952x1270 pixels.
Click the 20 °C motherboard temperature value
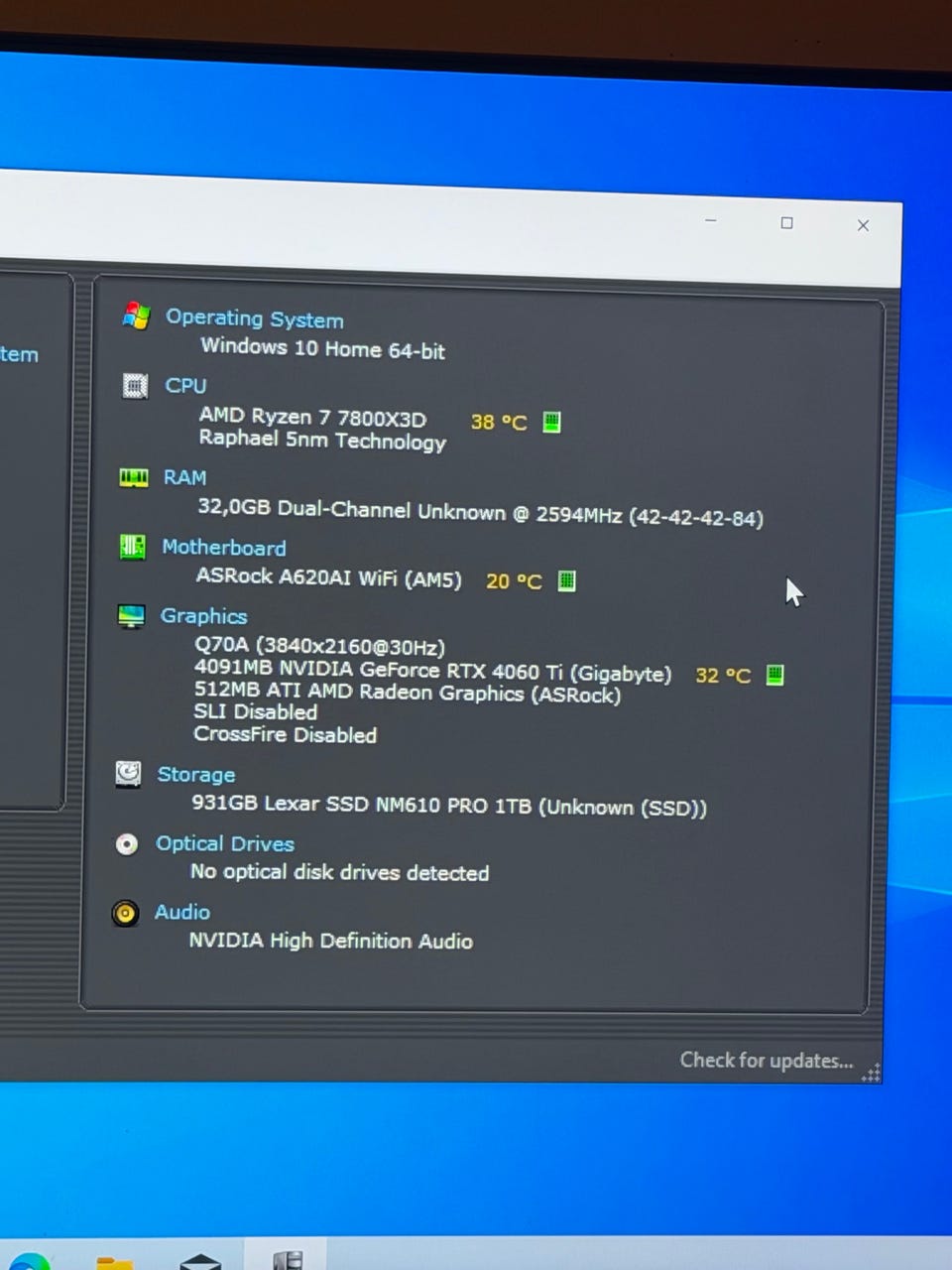(x=514, y=580)
